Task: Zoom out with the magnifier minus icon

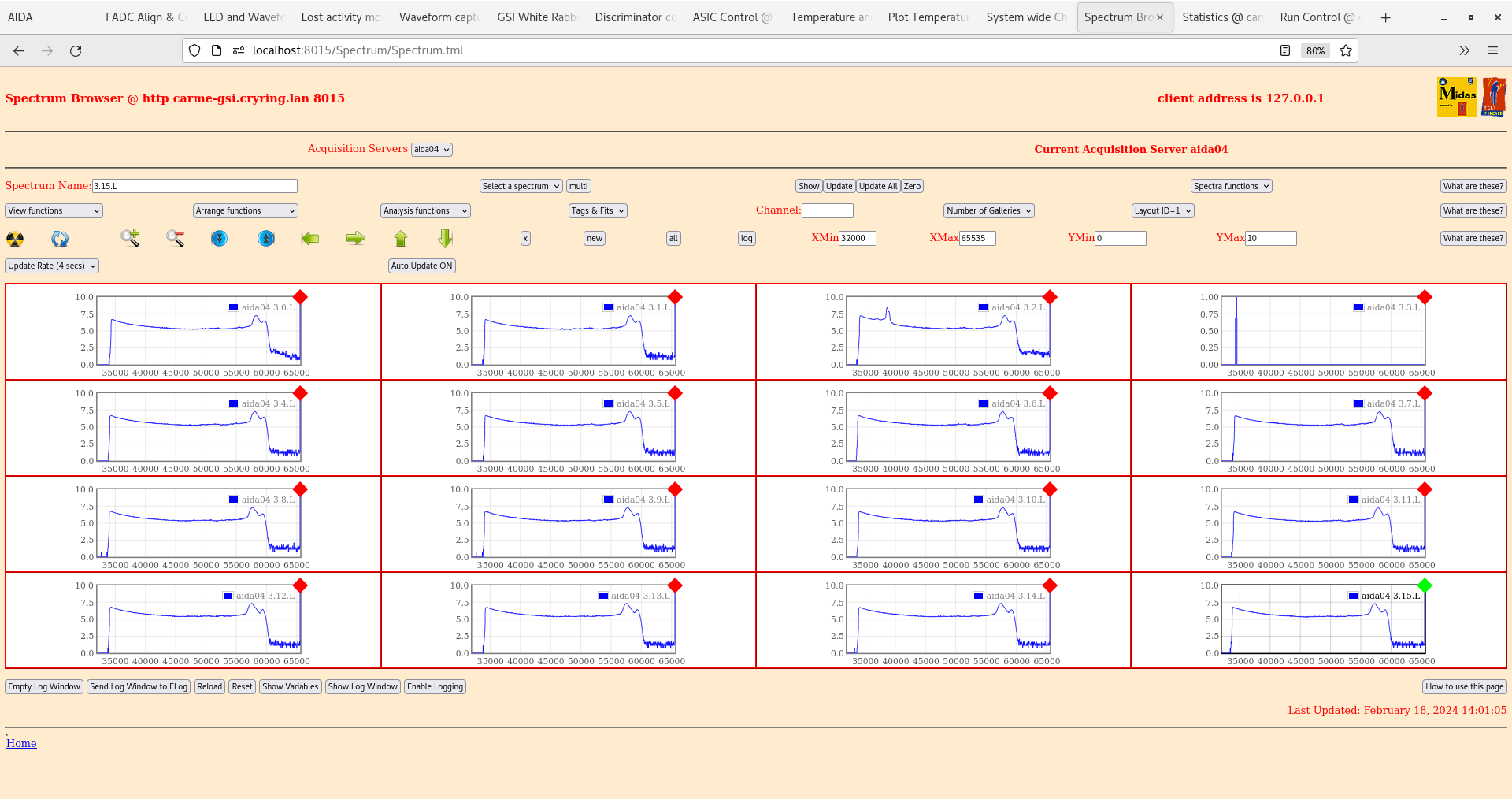Action: coord(175,238)
